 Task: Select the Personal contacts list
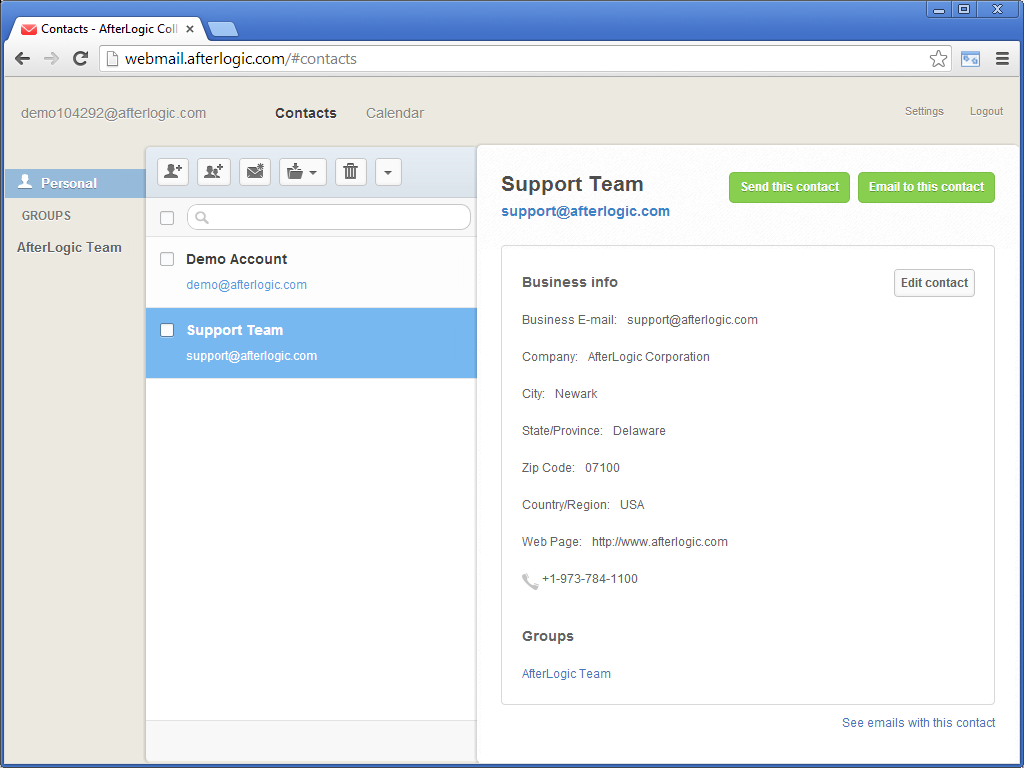click(x=75, y=183)
